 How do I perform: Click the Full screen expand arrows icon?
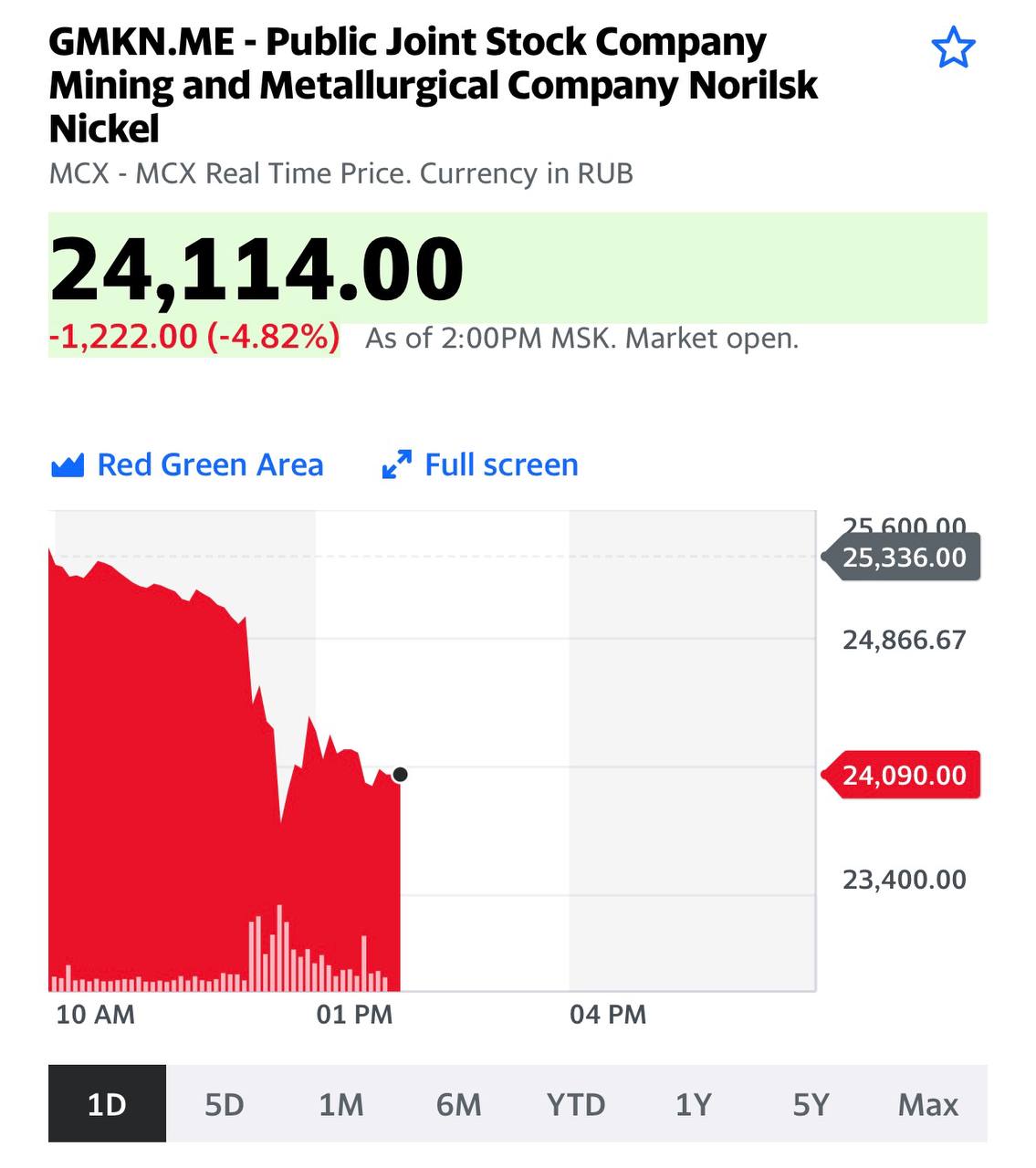[x=396, y=465]
